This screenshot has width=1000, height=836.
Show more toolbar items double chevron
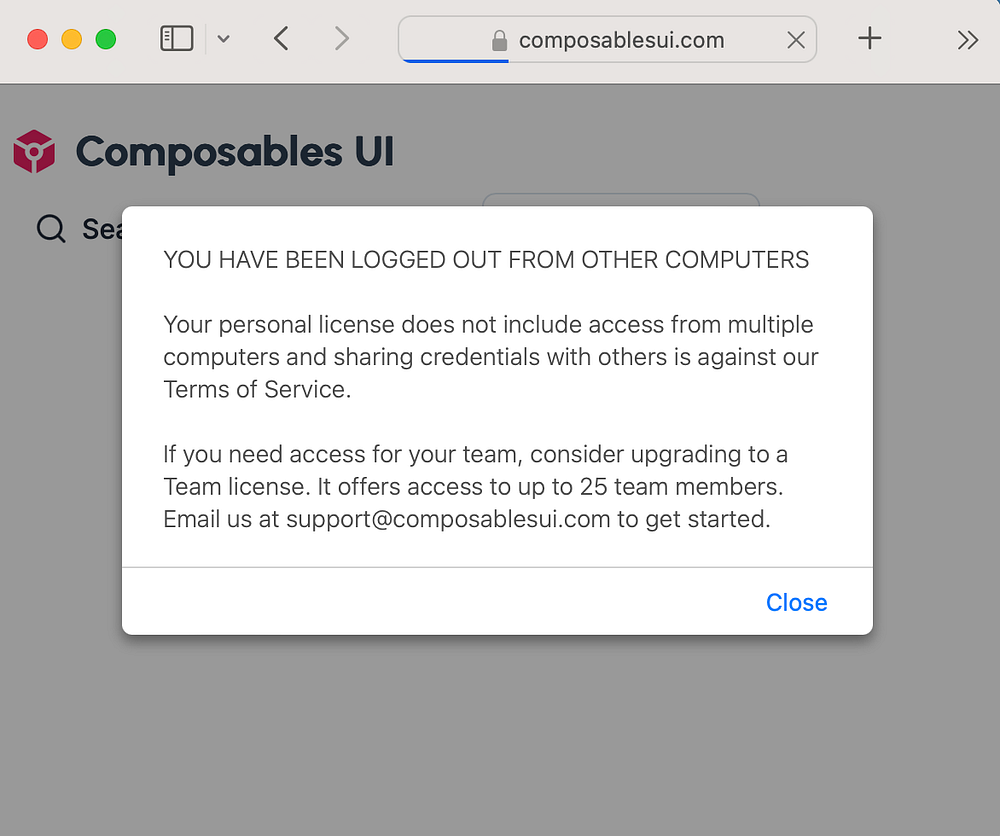[x=967, y=40]
